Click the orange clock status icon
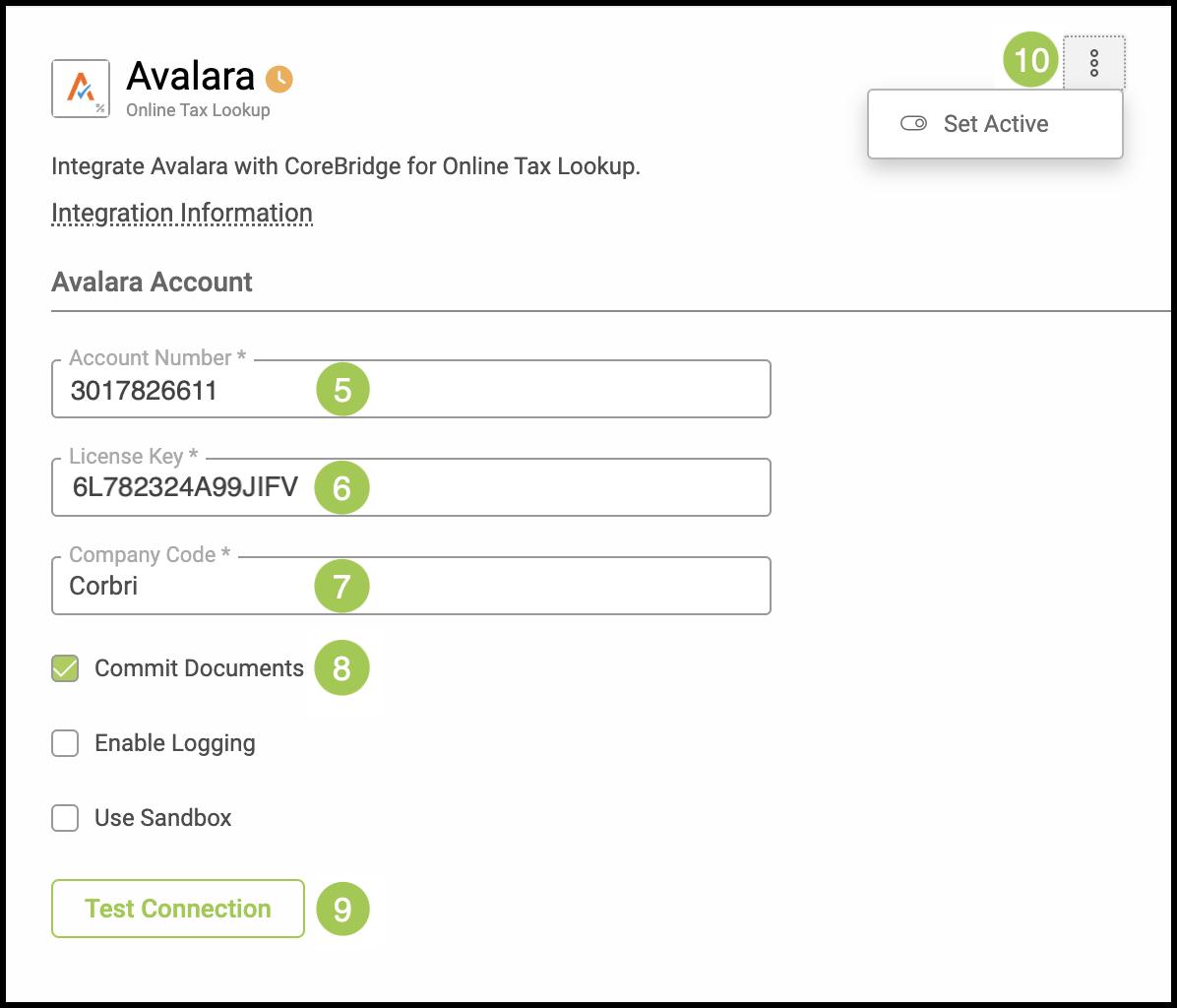Viewport: 1177px width, 1008px height. [279, 79]
